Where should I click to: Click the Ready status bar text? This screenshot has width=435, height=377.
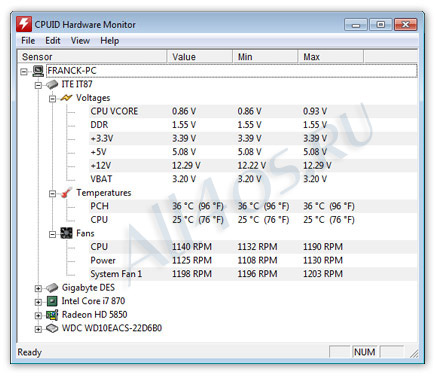(30, 352)
